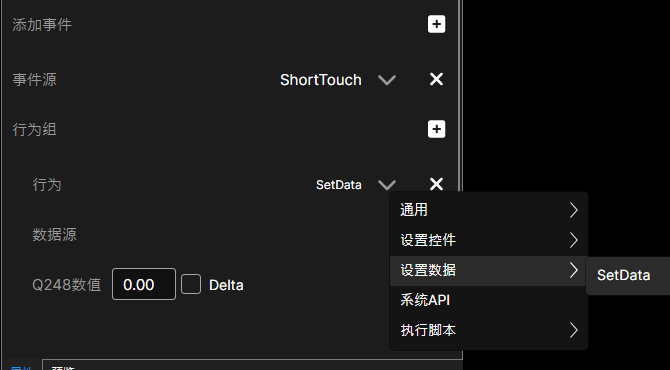Screen dimensions: 670x370
Task: Toggle the Delta checkbox
Action: (191, 284)
